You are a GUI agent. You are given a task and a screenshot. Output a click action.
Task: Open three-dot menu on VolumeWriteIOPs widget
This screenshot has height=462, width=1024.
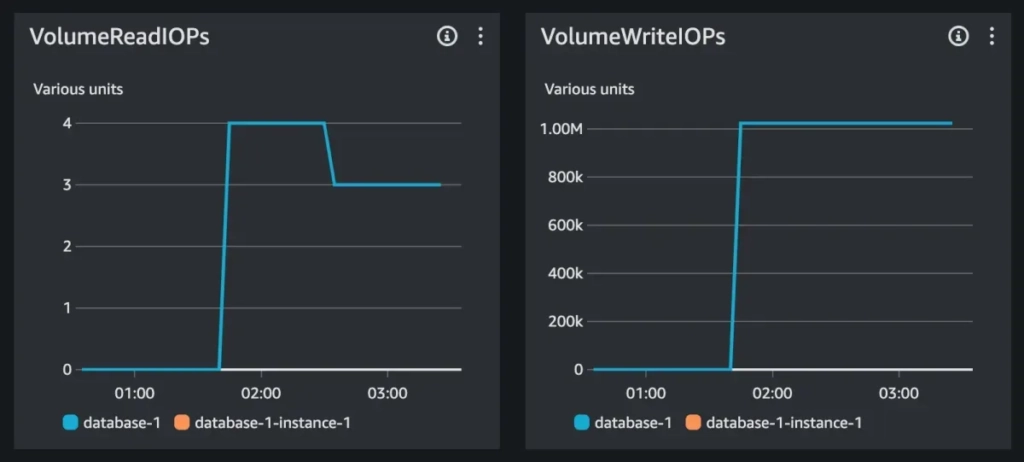(x=992, y=37)
